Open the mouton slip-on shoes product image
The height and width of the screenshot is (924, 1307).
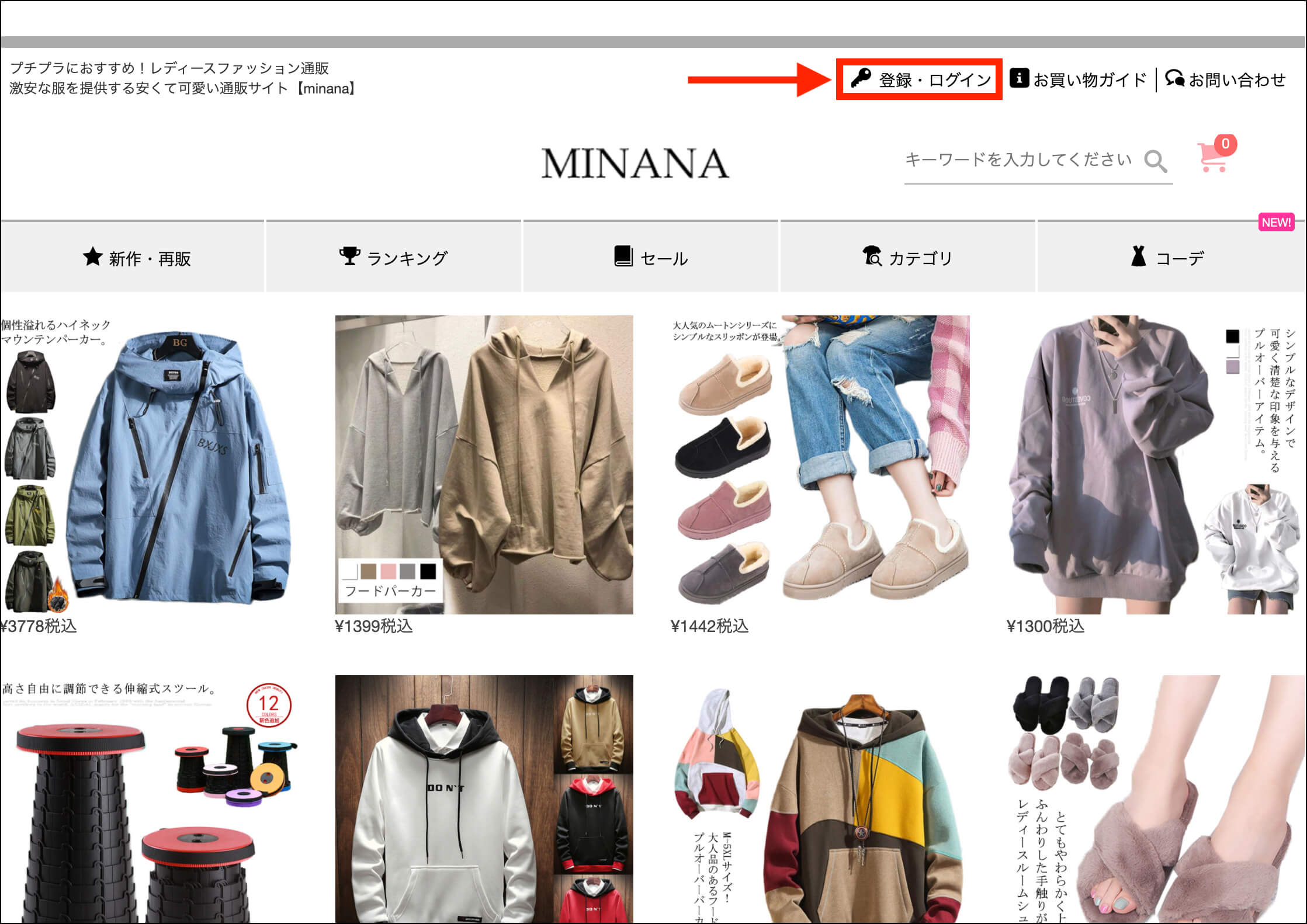820,465
